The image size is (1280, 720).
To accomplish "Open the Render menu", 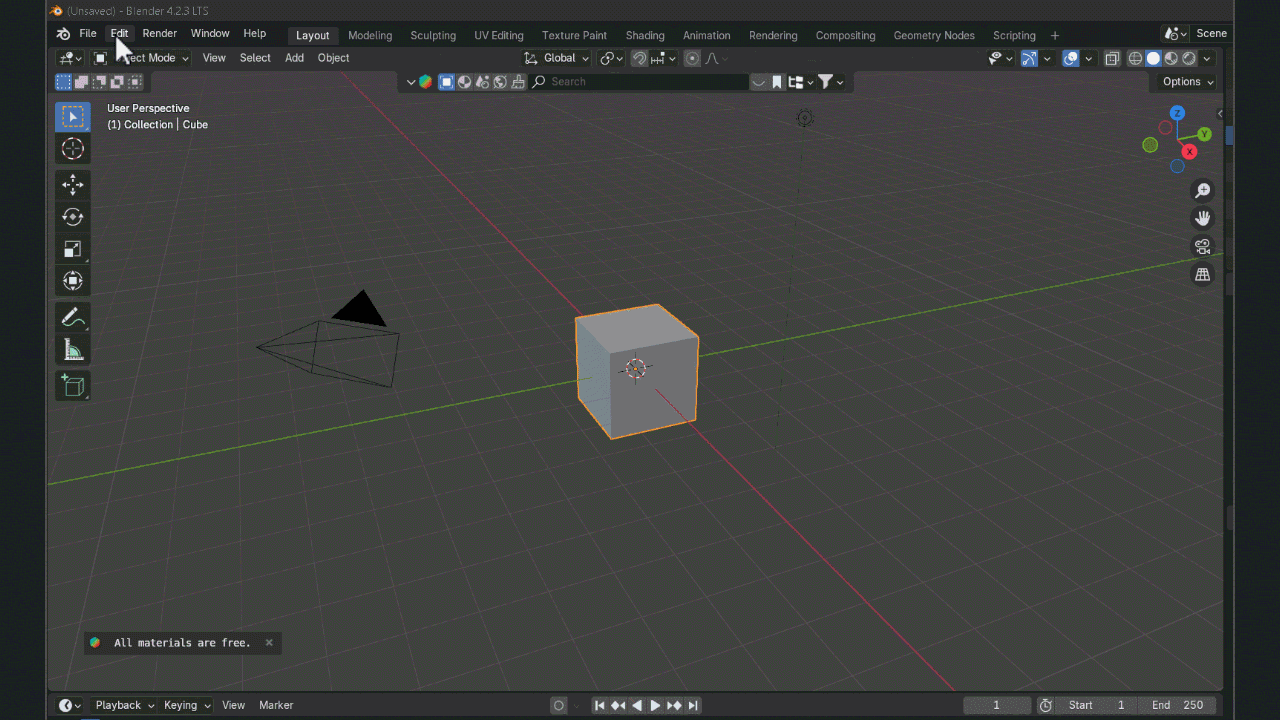I will [x=160, y=33].
